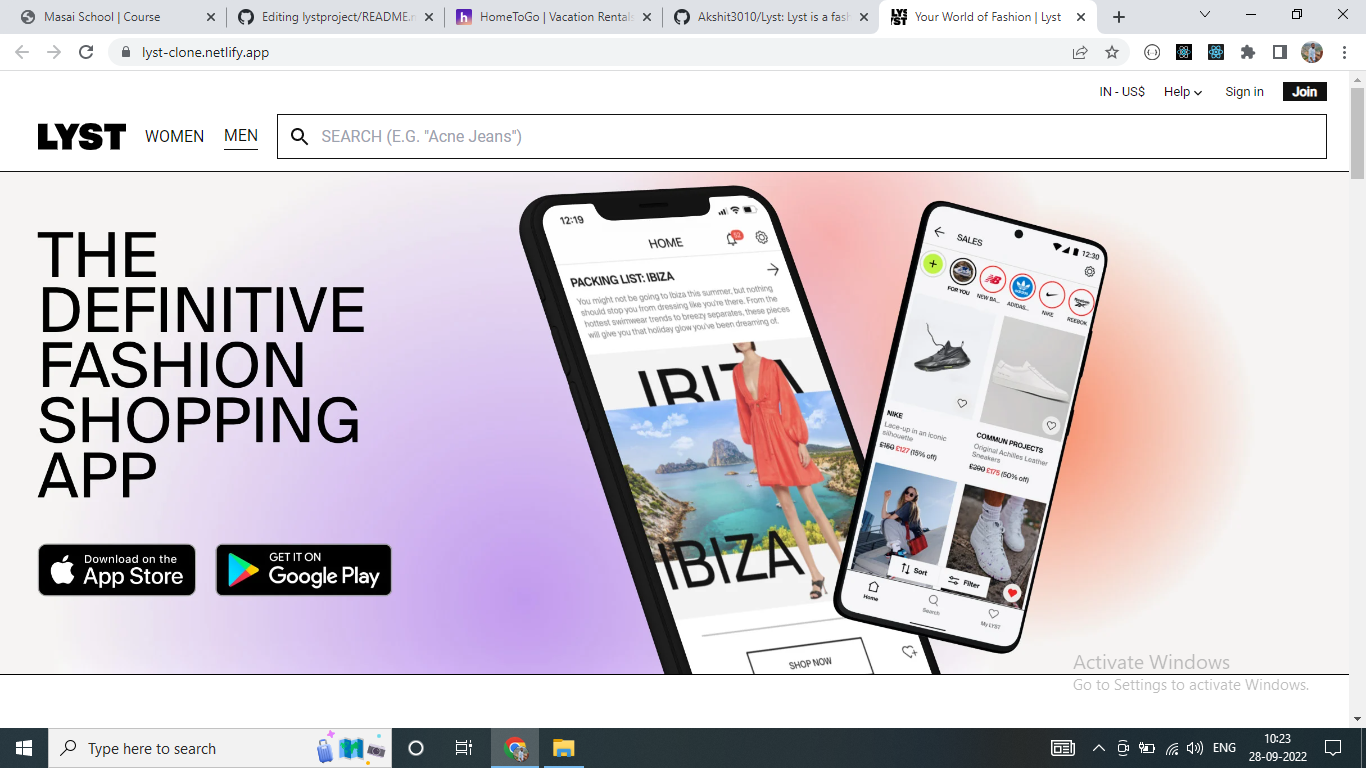Click the hero heading 'THE DEFINITIVE FASHION SHOPPING APP'
The width and height of the screenshot is (1366, 768).
[x=201, y=364]
